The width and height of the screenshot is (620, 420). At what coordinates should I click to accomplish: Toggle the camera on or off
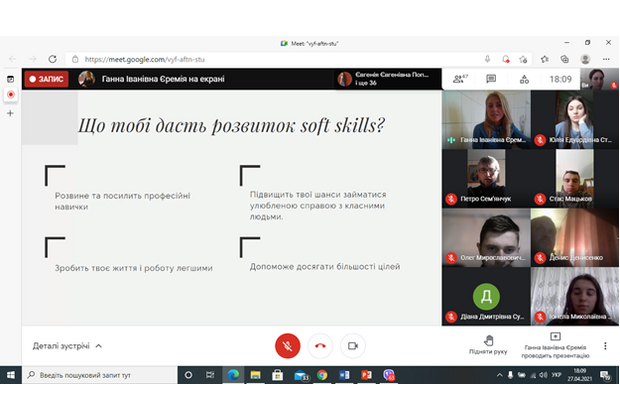point(352,346)
